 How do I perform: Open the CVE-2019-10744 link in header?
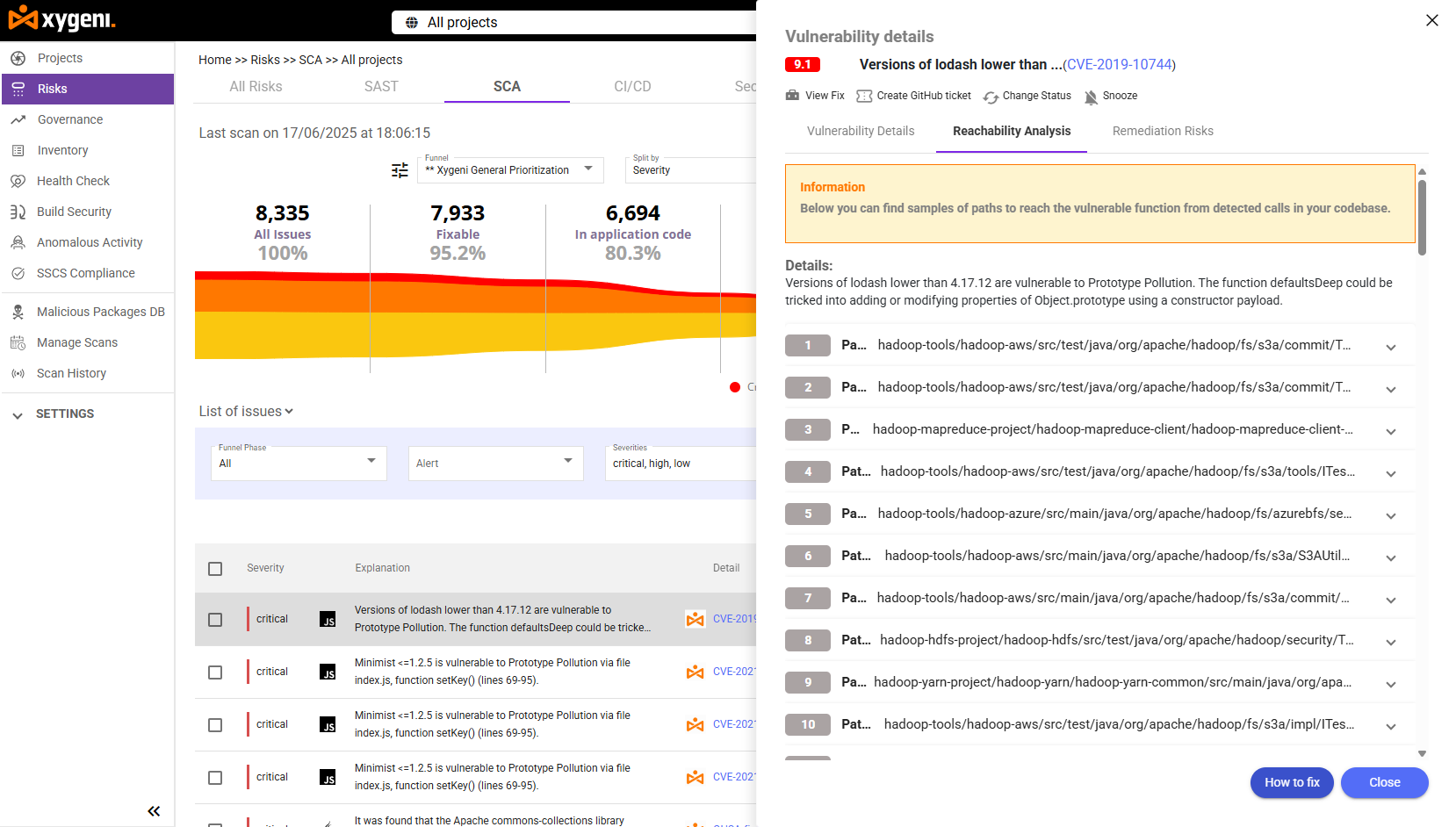(x=1119, y=64)
